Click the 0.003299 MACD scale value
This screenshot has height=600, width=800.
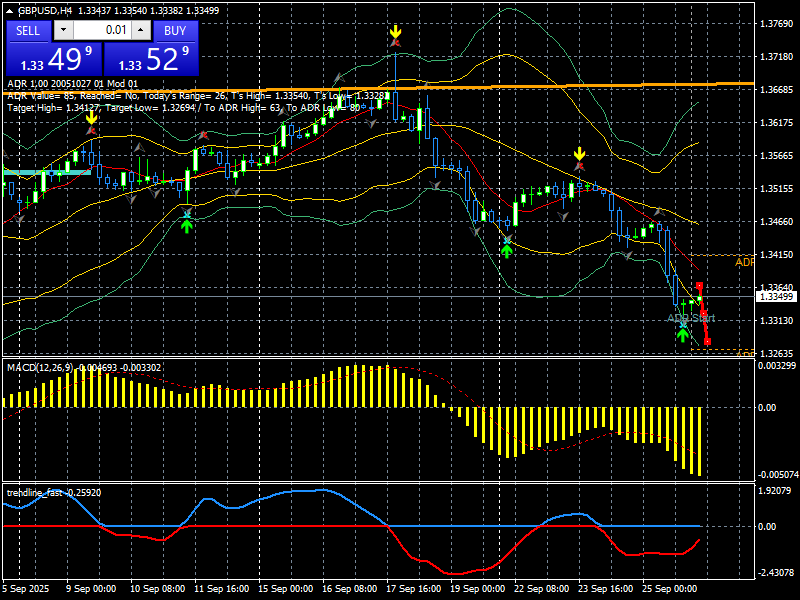pyautogui.click(x=777, y=366)
